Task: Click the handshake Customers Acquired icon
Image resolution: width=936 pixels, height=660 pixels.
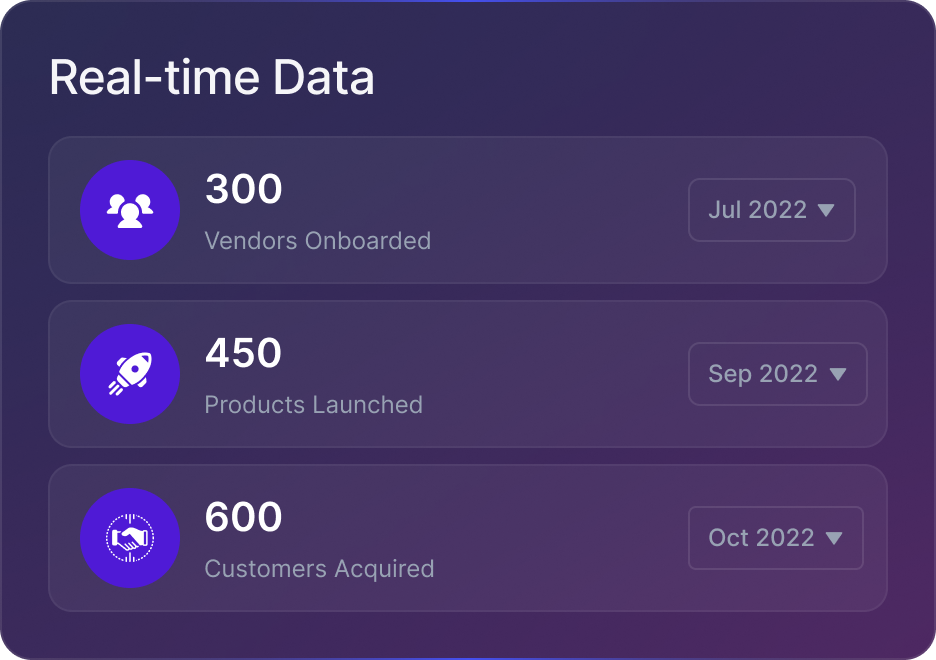Action: point(130,538)
